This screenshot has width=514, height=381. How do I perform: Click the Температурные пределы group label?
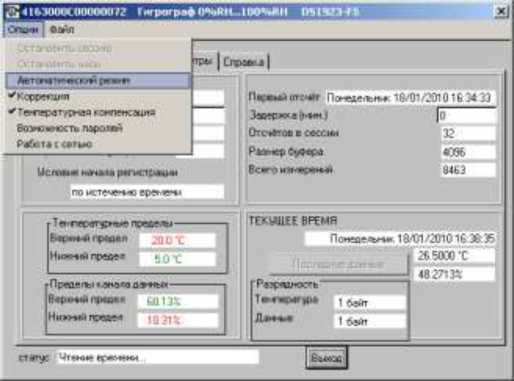[113, 223]
